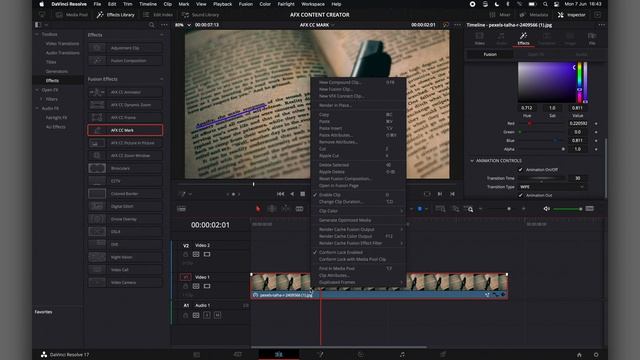This screenshot has height=360, width=640.
Task: Select the red selection mode arrow tool
Action: click(x=258, y=209)
